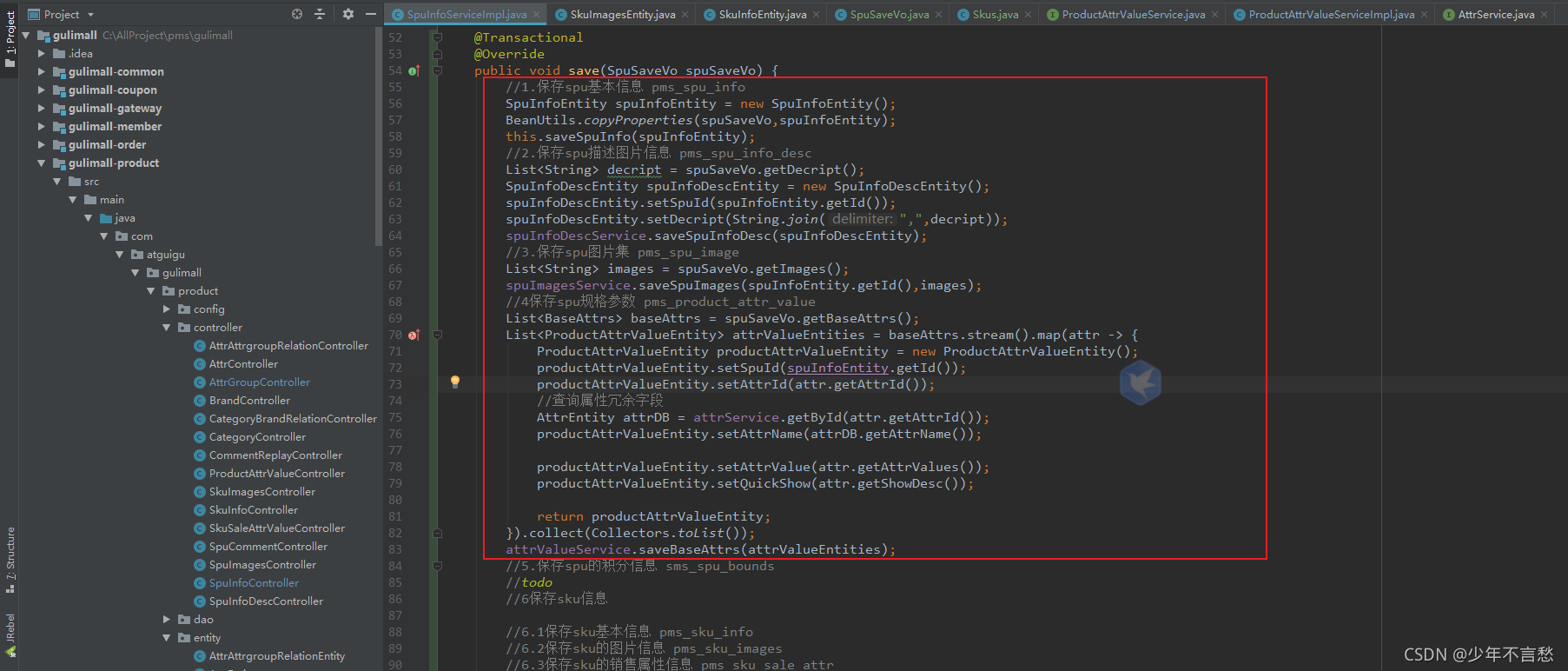Close the SkuImagesEntity.java tab

tap(685, 14)
